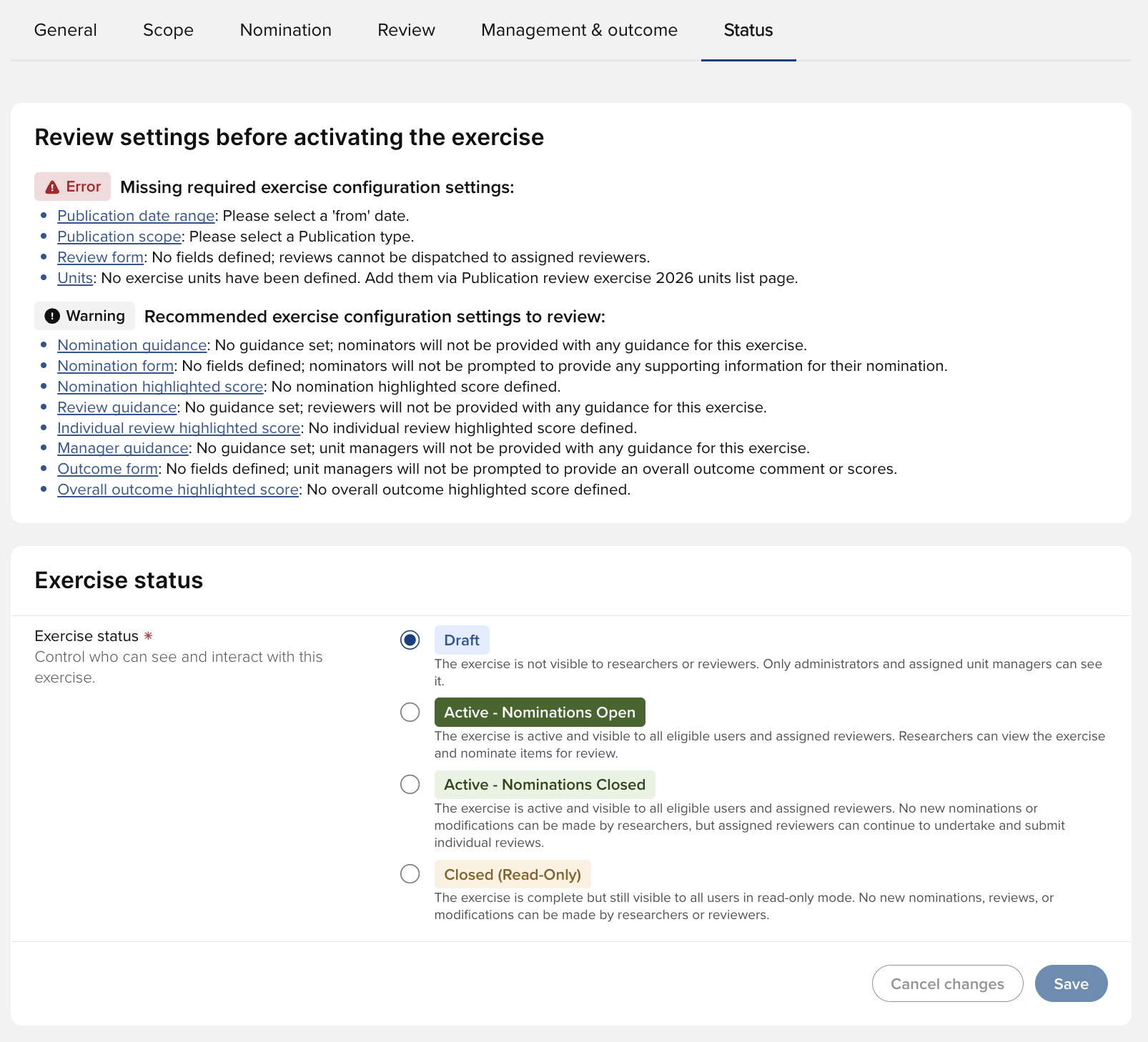Select the Draft status radio button

coord(410,640)
